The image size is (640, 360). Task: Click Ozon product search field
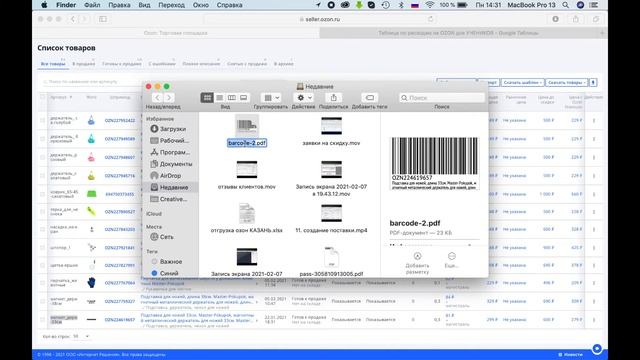92,82
